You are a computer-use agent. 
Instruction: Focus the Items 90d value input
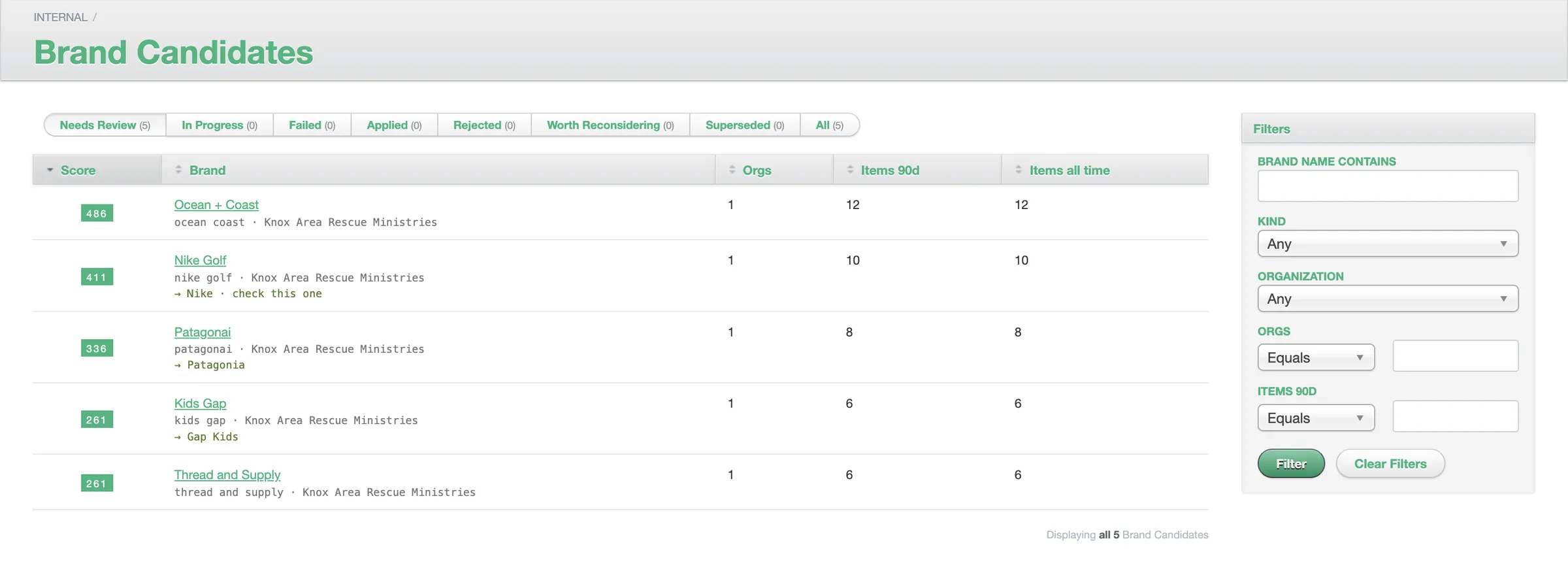[x=1455, y=416]
